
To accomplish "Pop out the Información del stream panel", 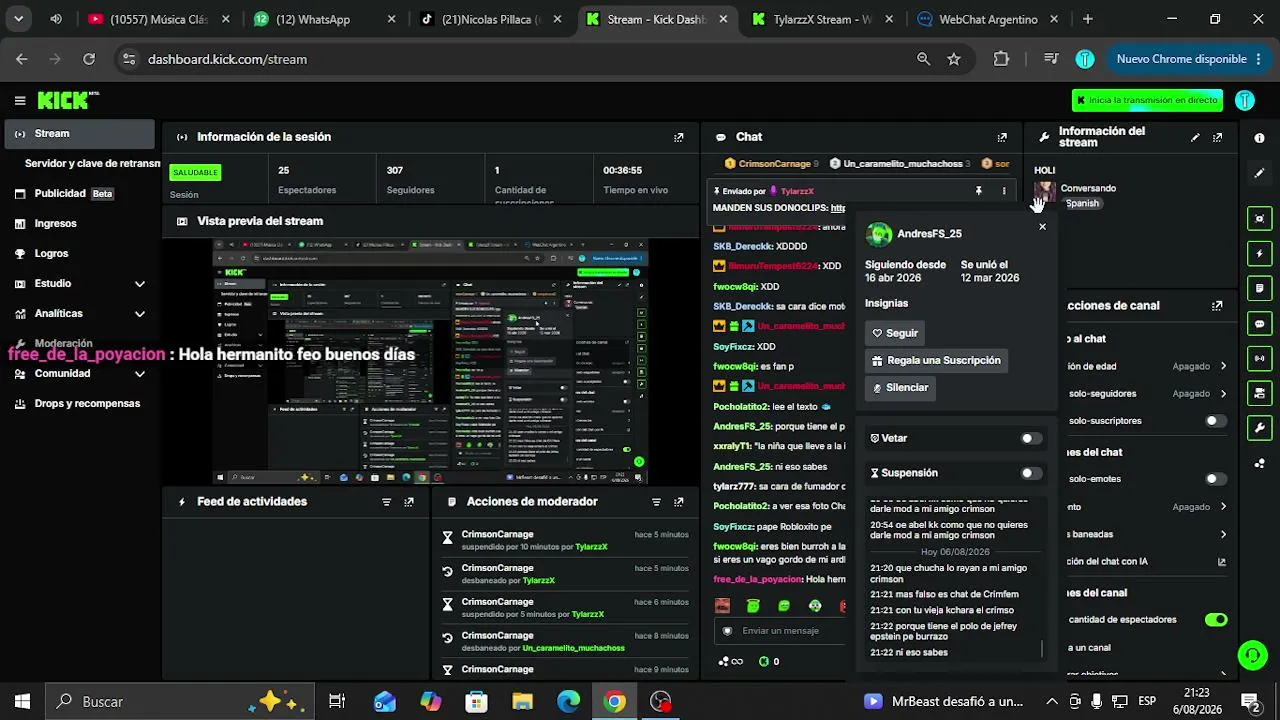I will [x=1217, y=137].
